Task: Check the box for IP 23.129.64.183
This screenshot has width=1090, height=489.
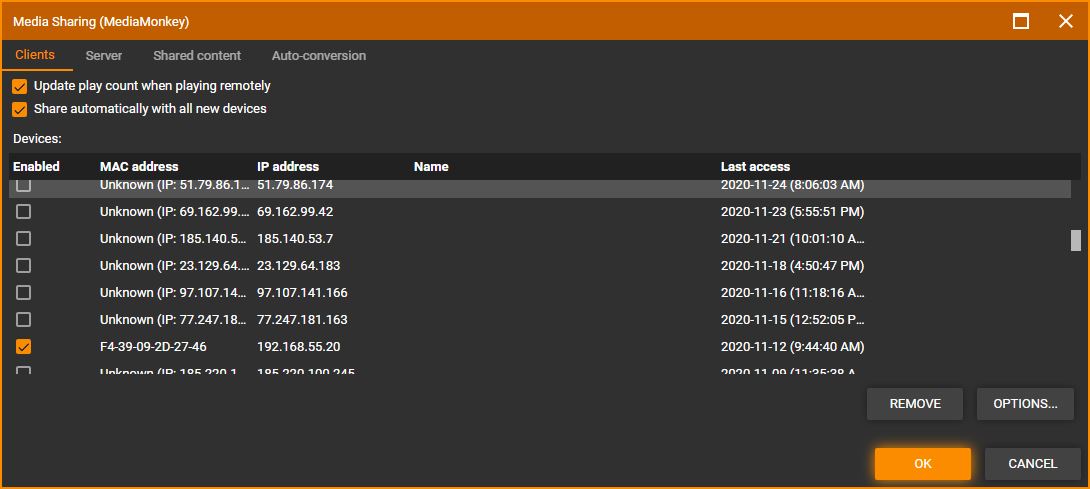Action: tap(23, 266)
